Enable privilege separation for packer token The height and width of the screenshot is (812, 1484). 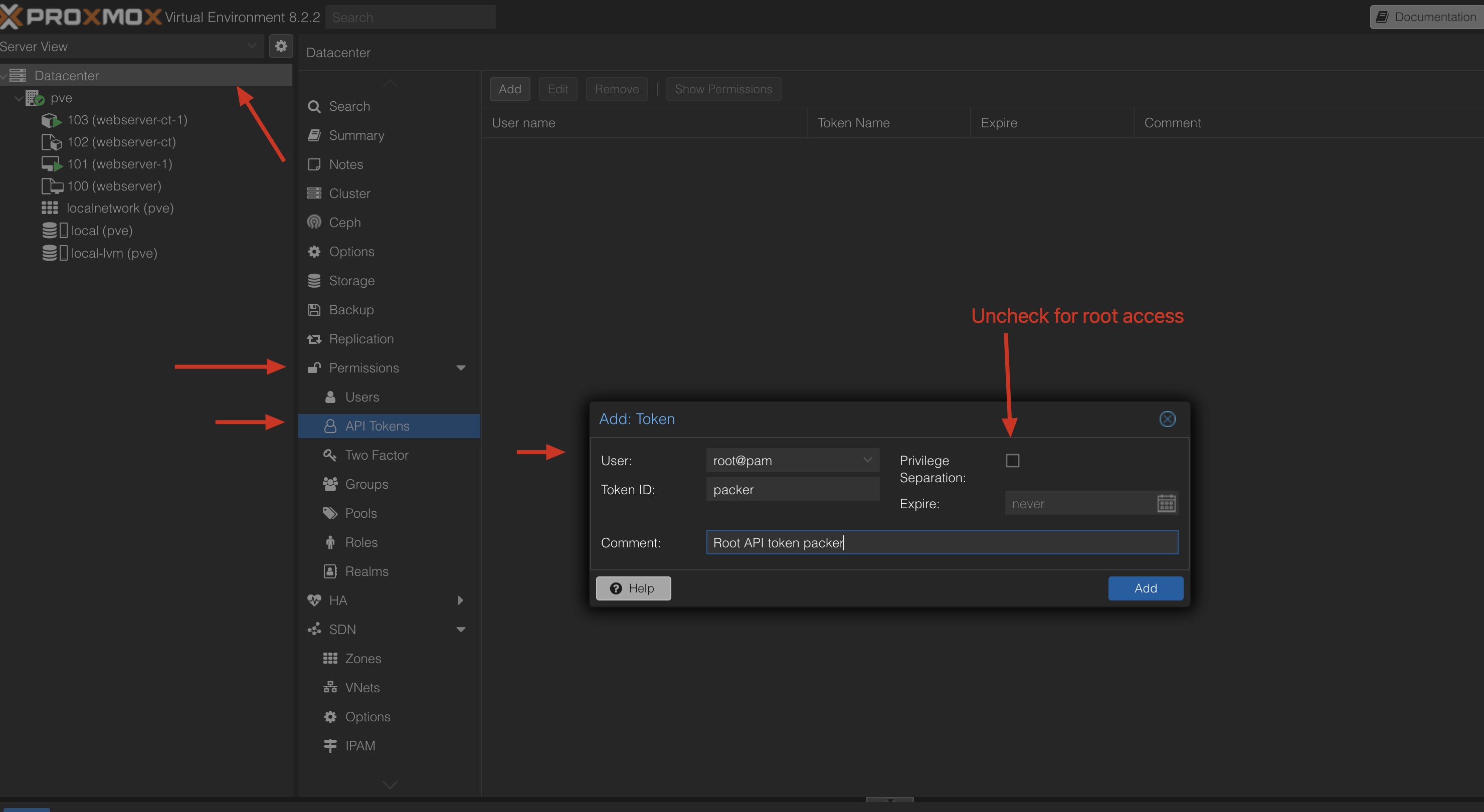(x=1012, y=460)
